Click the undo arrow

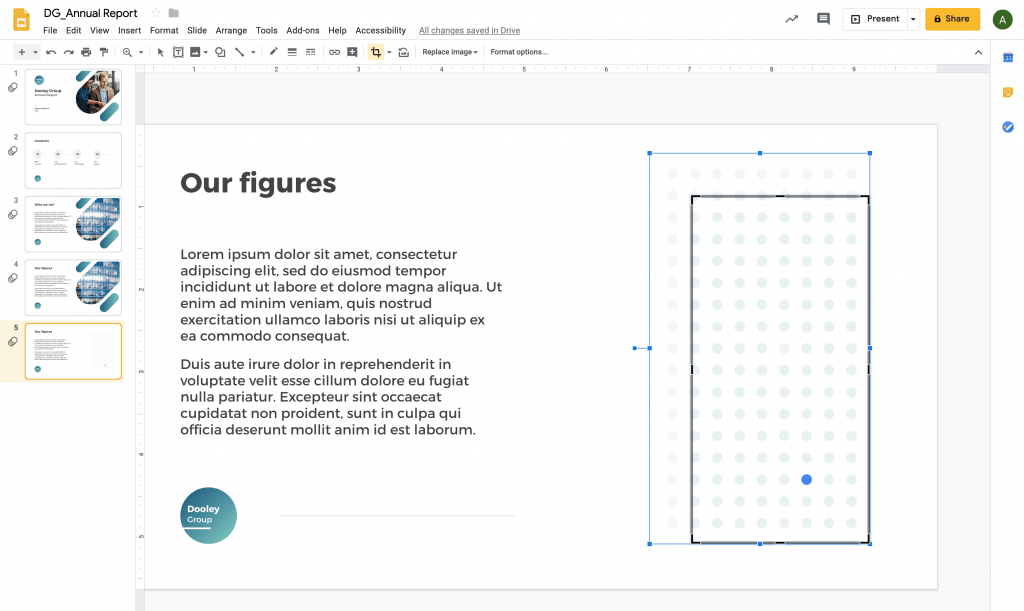[51, 52]
